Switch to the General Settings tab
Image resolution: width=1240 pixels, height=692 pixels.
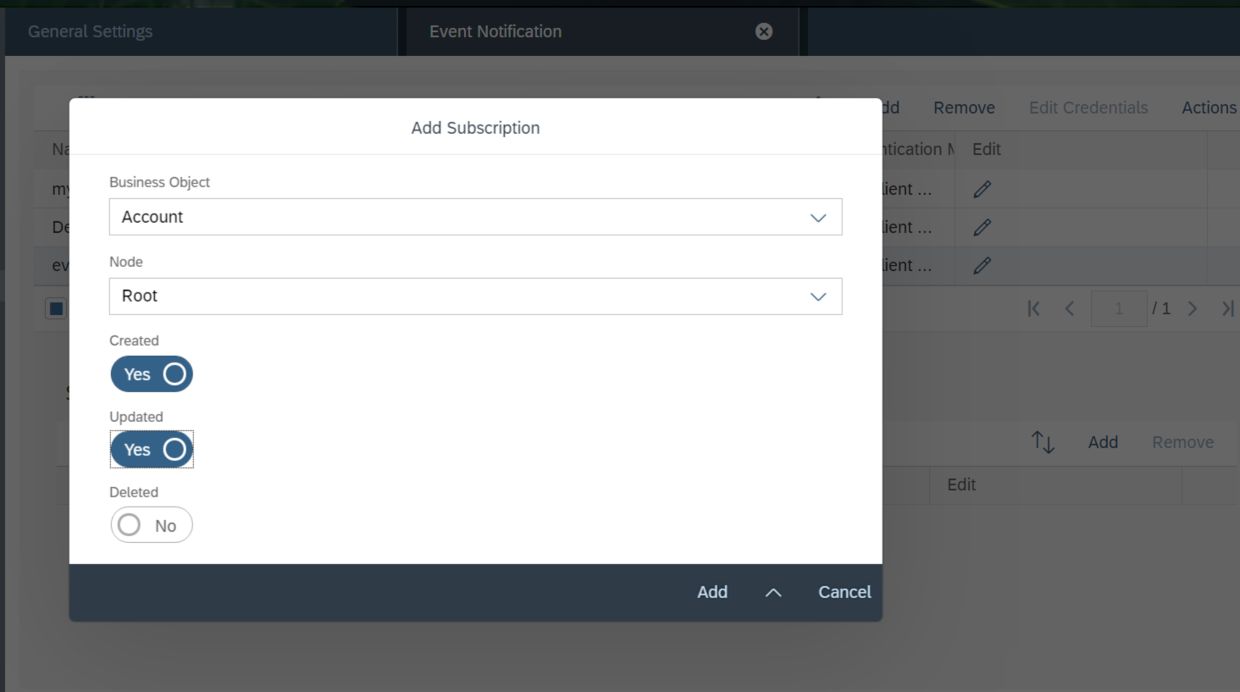tap(201, 31)
